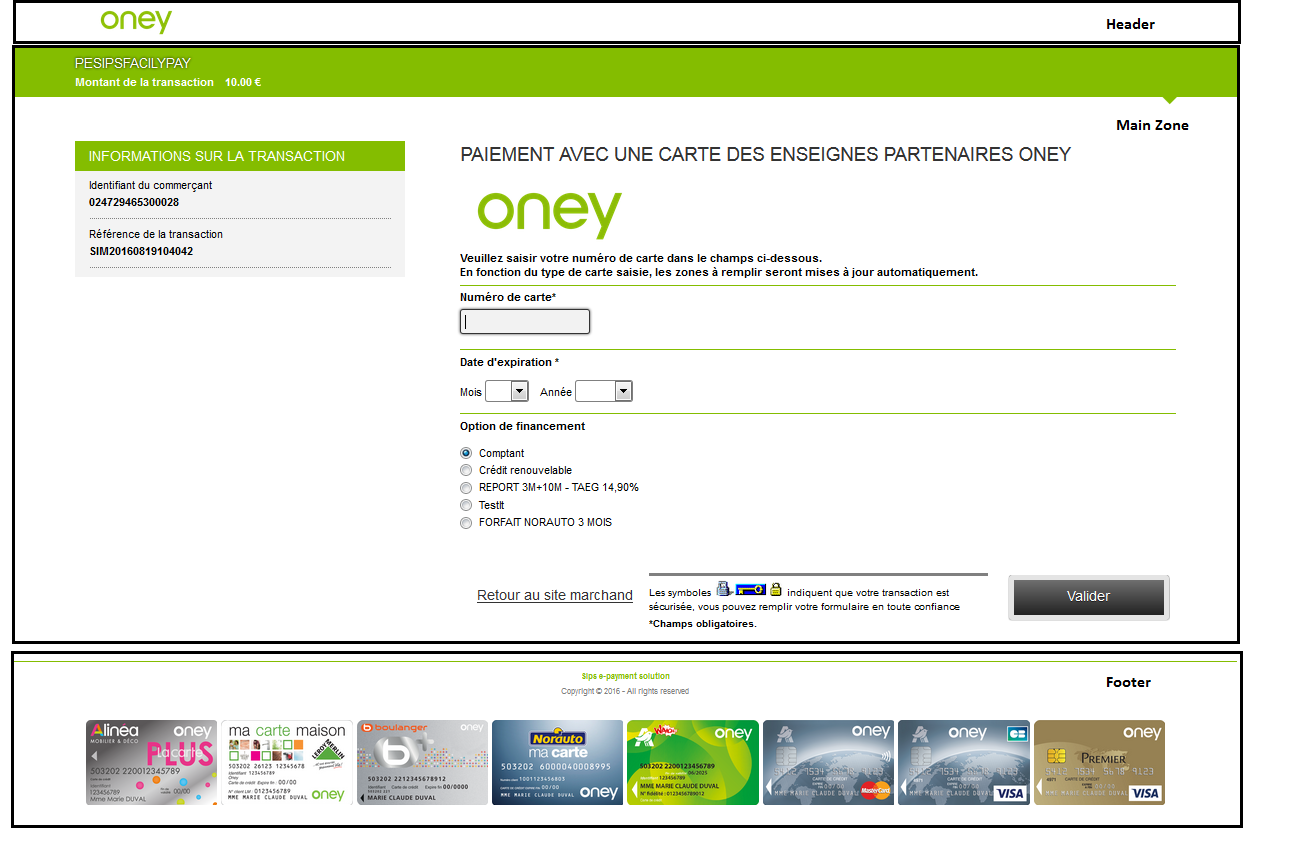Select the Comptant financing option
The height and width of the screenshot is (842, 1309).
tap(466, 453)
